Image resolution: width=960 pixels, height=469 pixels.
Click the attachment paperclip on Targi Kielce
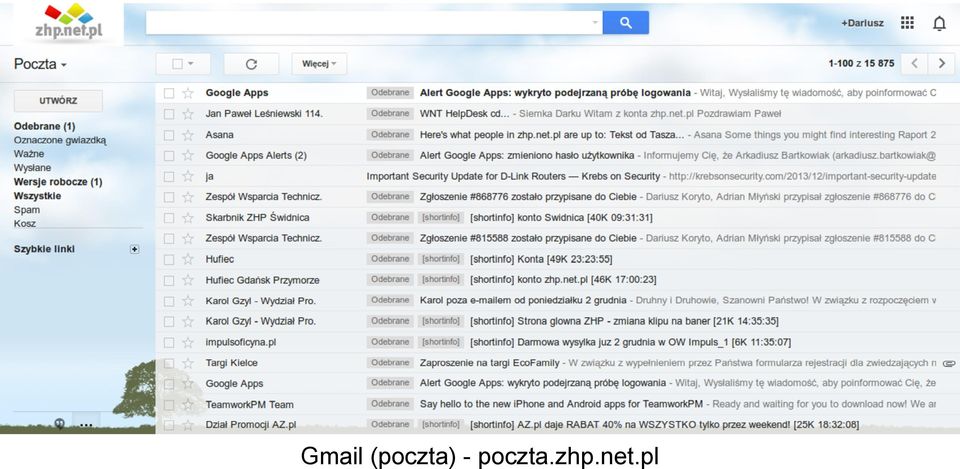(x=949, y=363)
